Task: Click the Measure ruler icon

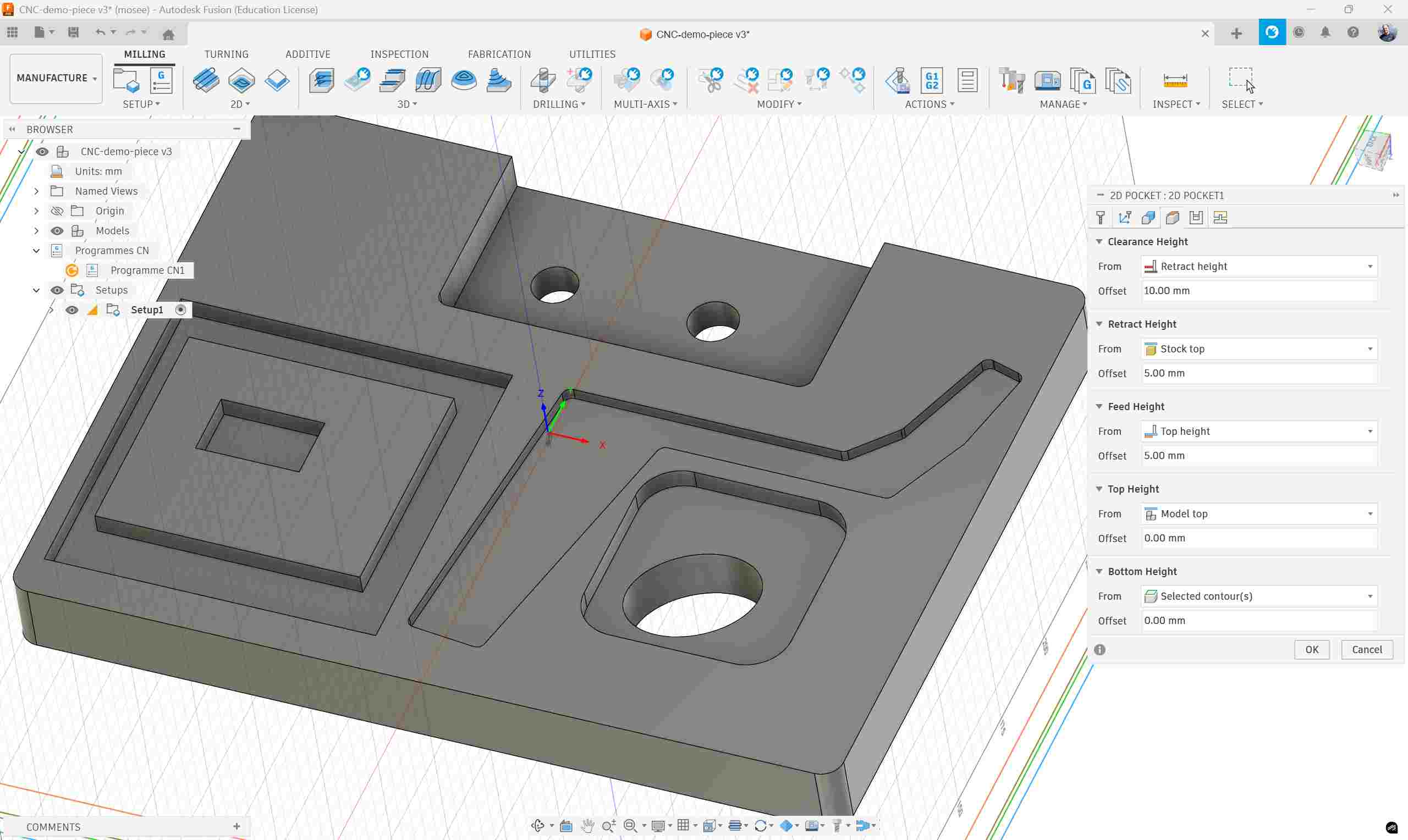Action: point(1175,80)
